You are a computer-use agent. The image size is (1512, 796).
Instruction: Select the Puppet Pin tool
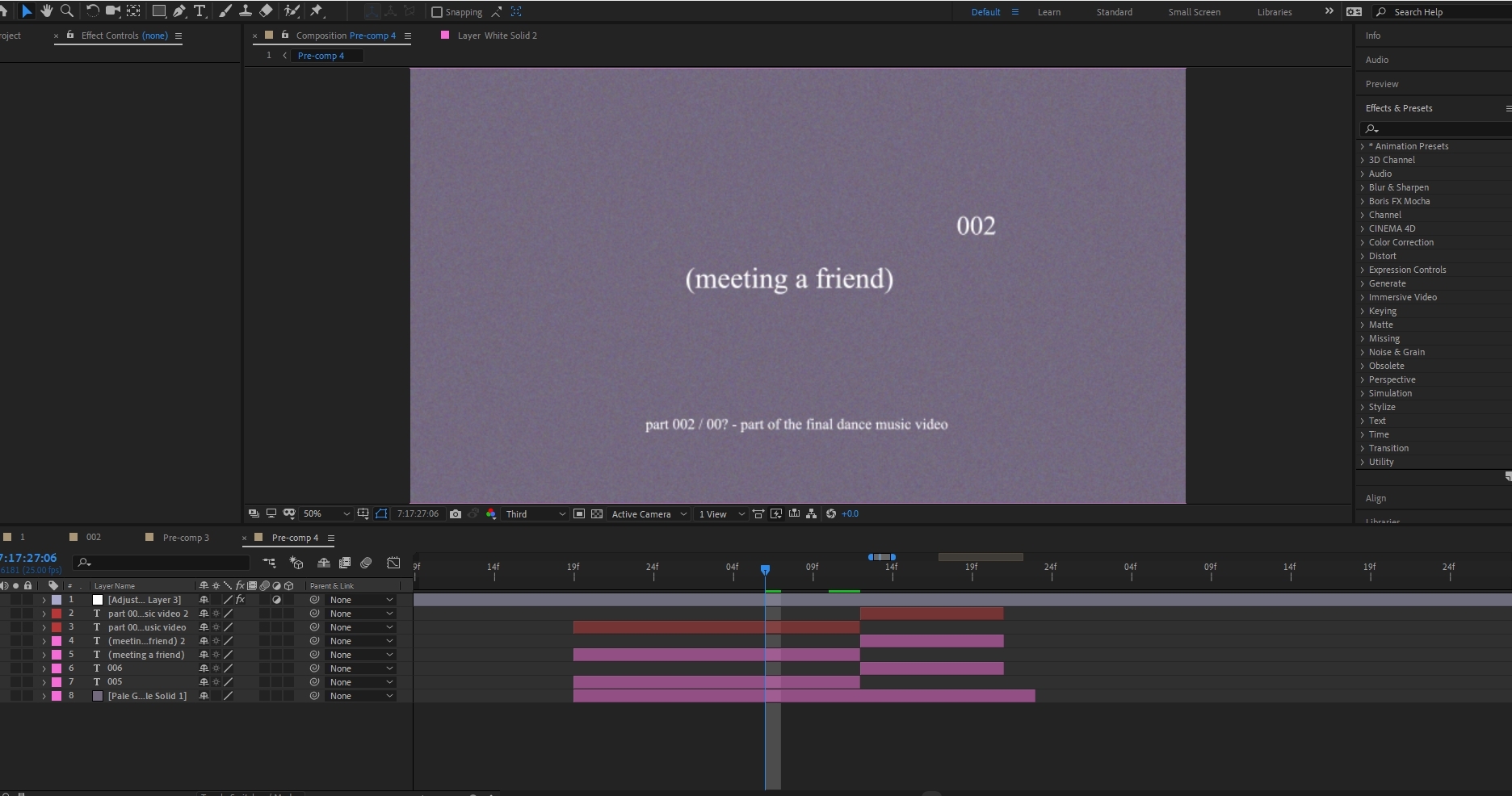click(317, 10)
